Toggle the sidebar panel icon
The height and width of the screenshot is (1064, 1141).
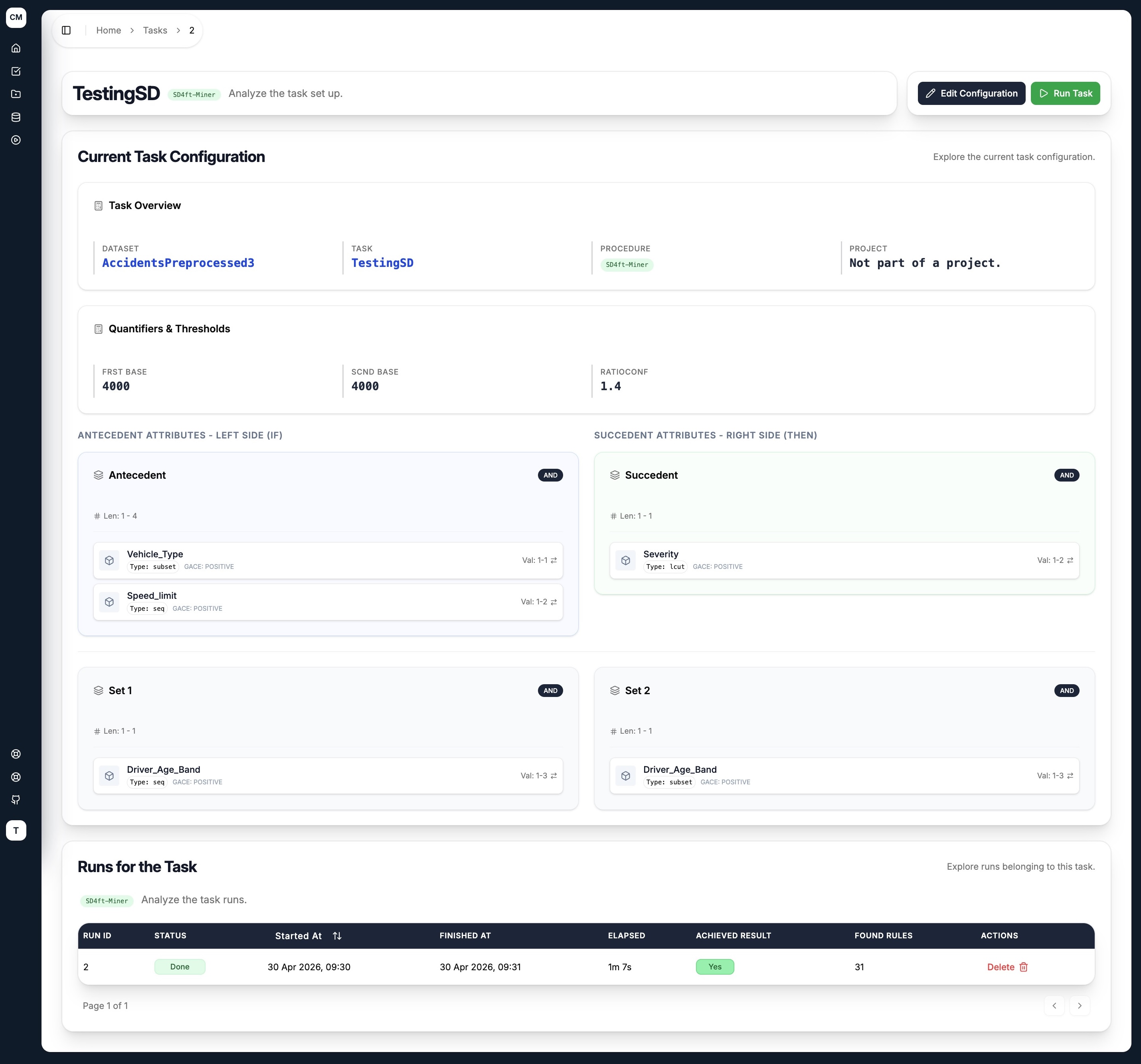(66, 30)
